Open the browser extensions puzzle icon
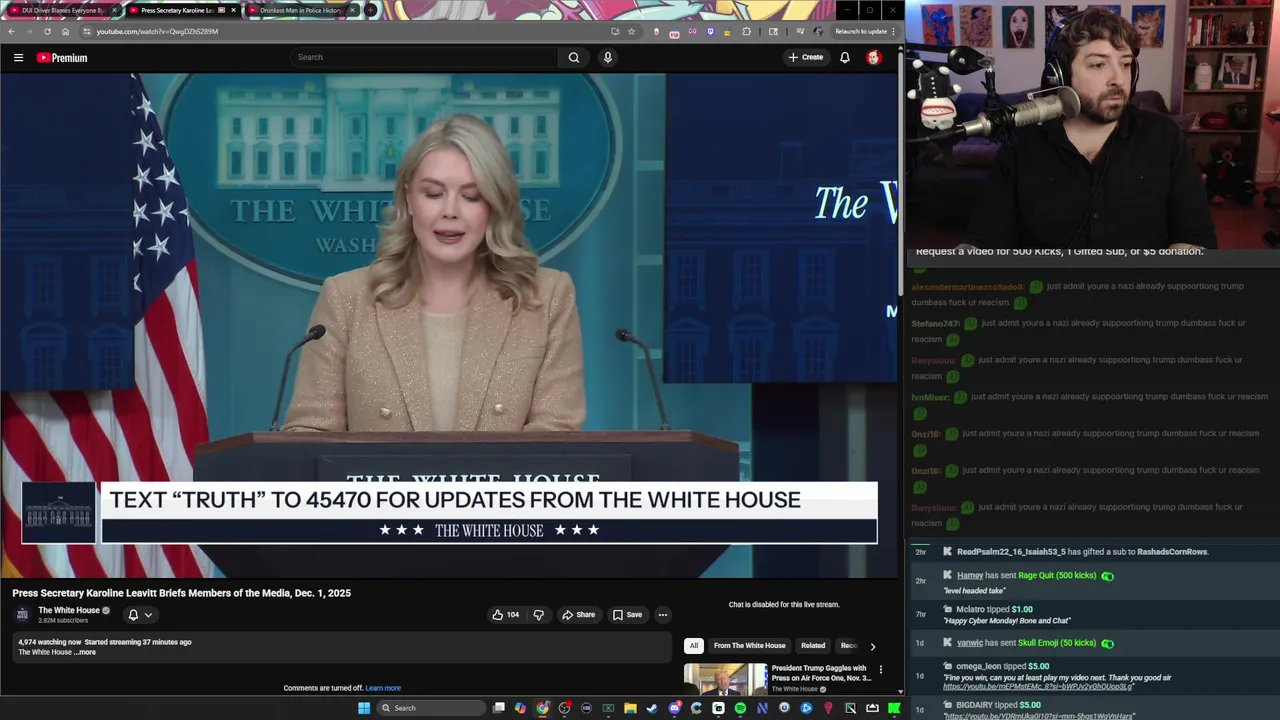Screen dimensions: 1280x720 [746, 31]
